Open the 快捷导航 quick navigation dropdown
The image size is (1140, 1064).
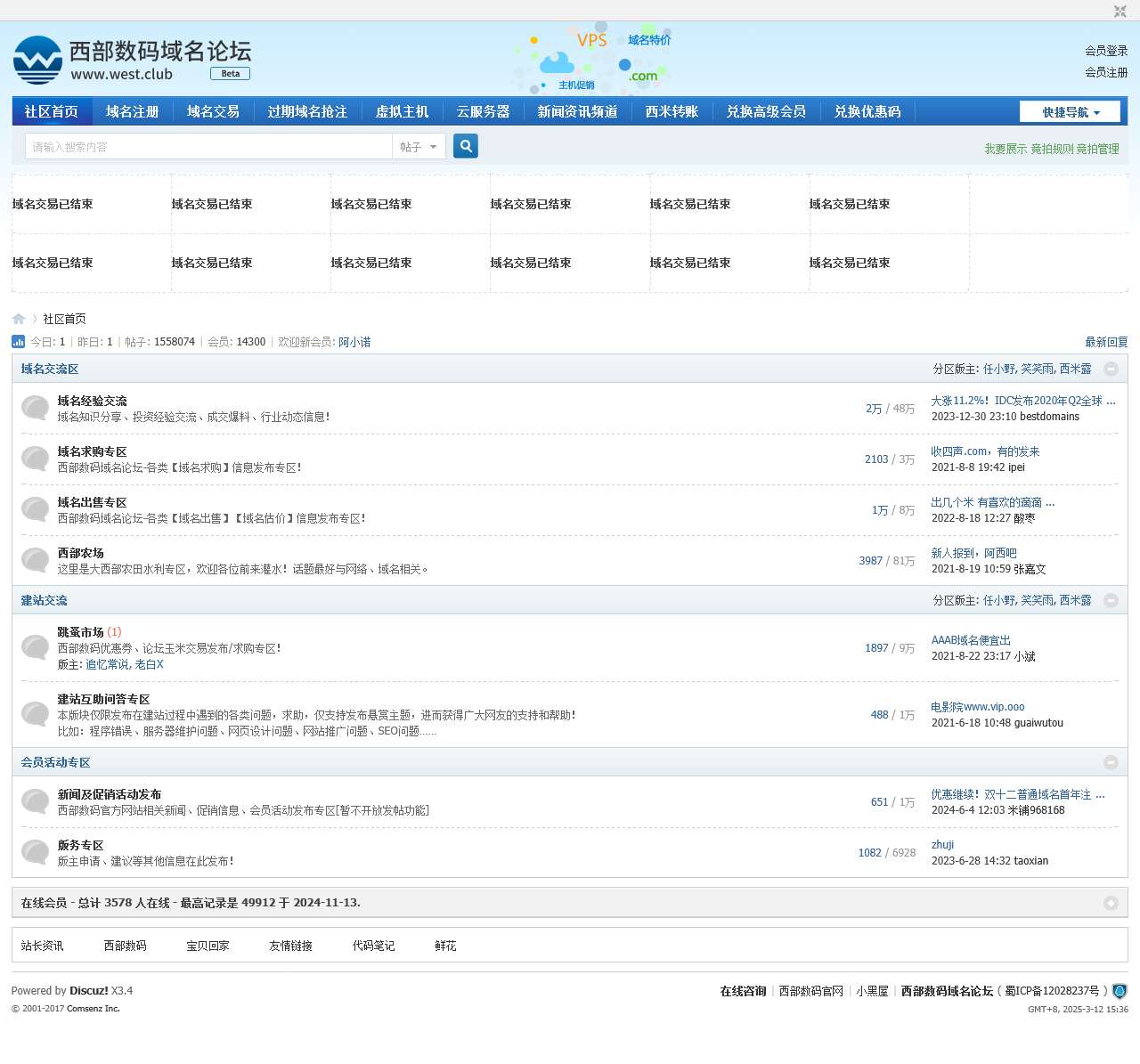[x=1071, y=111]
